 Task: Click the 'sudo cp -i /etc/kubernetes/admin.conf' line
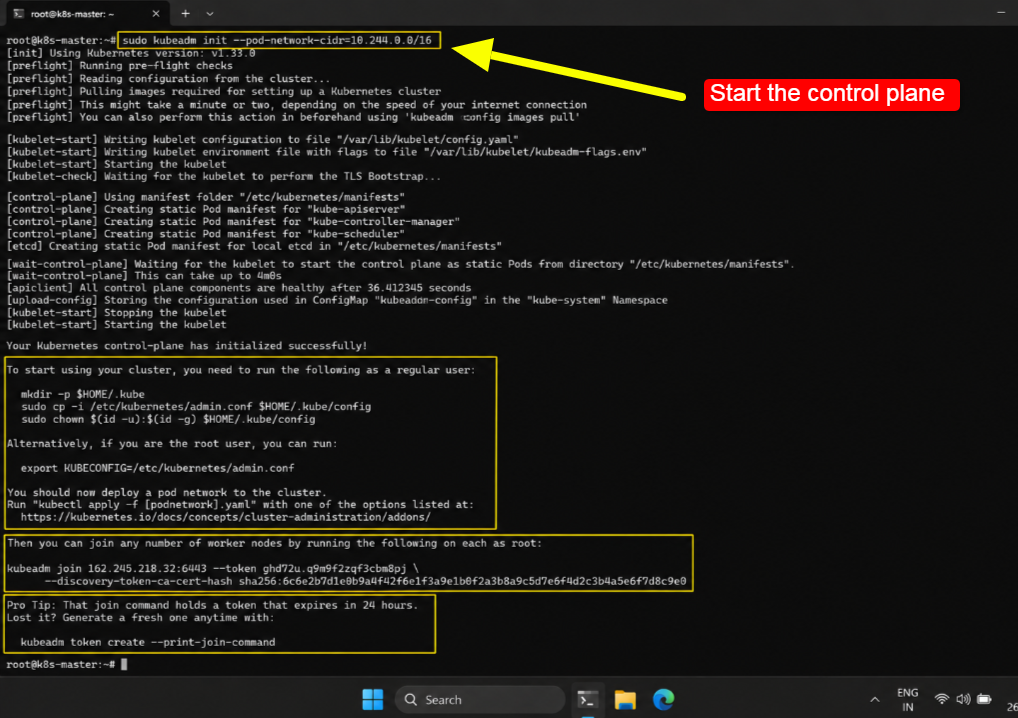pyautogui.click(x=196, y=406)
